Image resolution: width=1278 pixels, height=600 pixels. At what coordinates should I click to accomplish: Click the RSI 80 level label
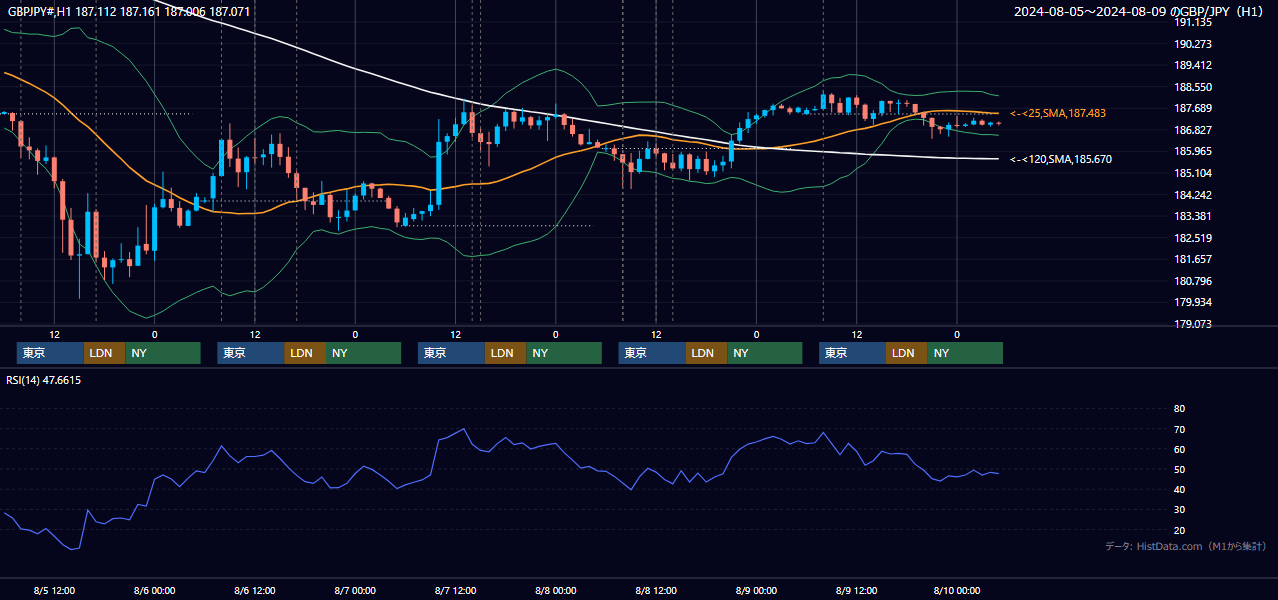click(x=1179, y=409)
